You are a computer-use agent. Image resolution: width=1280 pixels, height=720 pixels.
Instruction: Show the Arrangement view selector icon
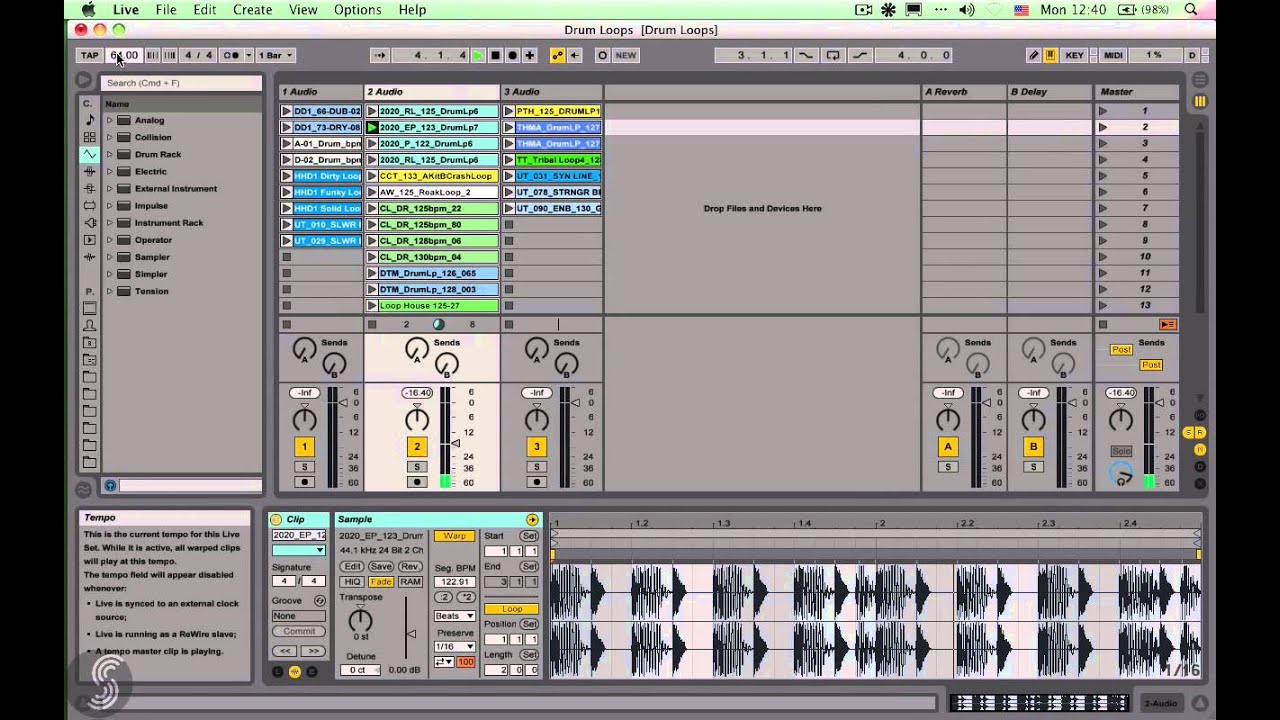(1200, 79)
